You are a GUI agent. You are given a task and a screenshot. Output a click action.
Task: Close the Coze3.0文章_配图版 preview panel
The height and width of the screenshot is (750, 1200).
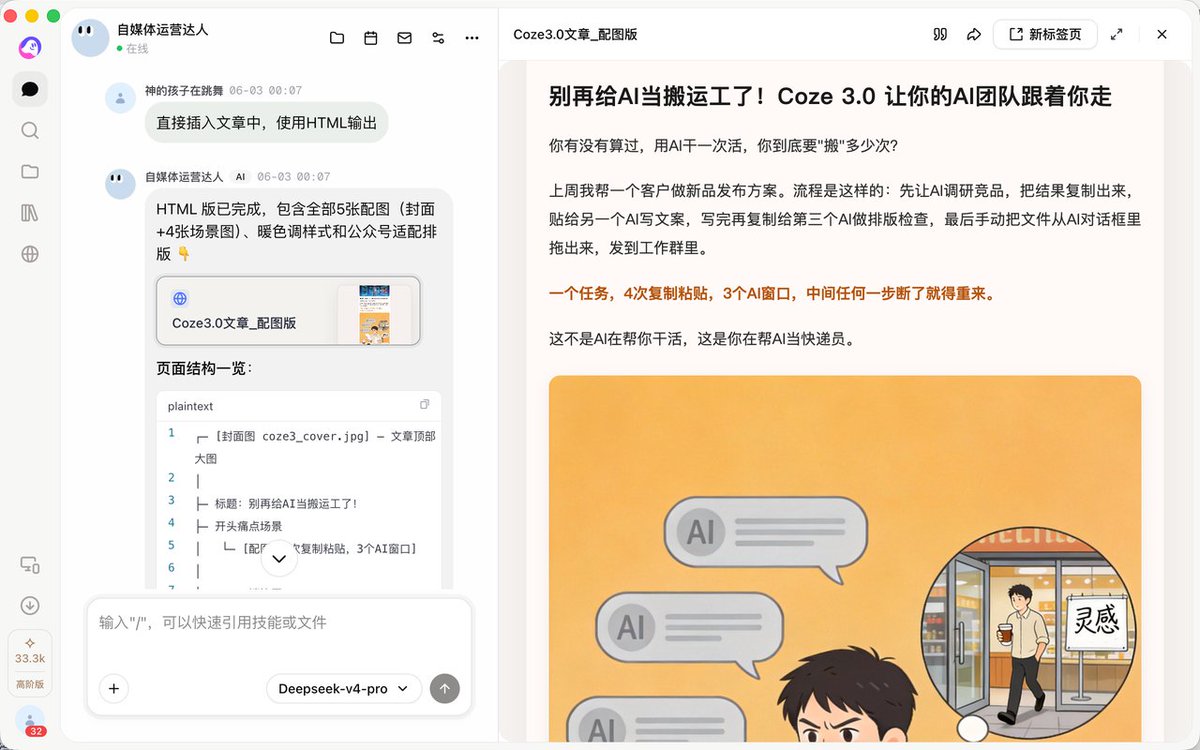click(x=1162, y=34)
